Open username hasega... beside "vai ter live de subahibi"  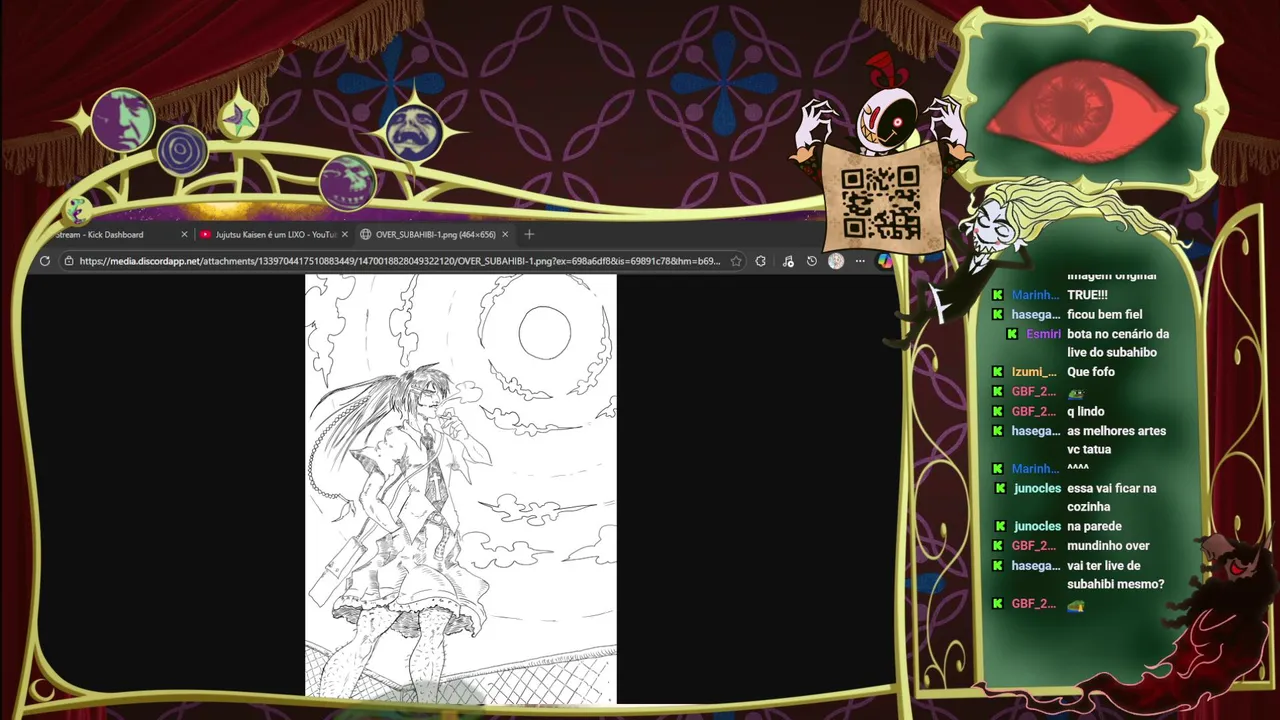(1035, 566)
